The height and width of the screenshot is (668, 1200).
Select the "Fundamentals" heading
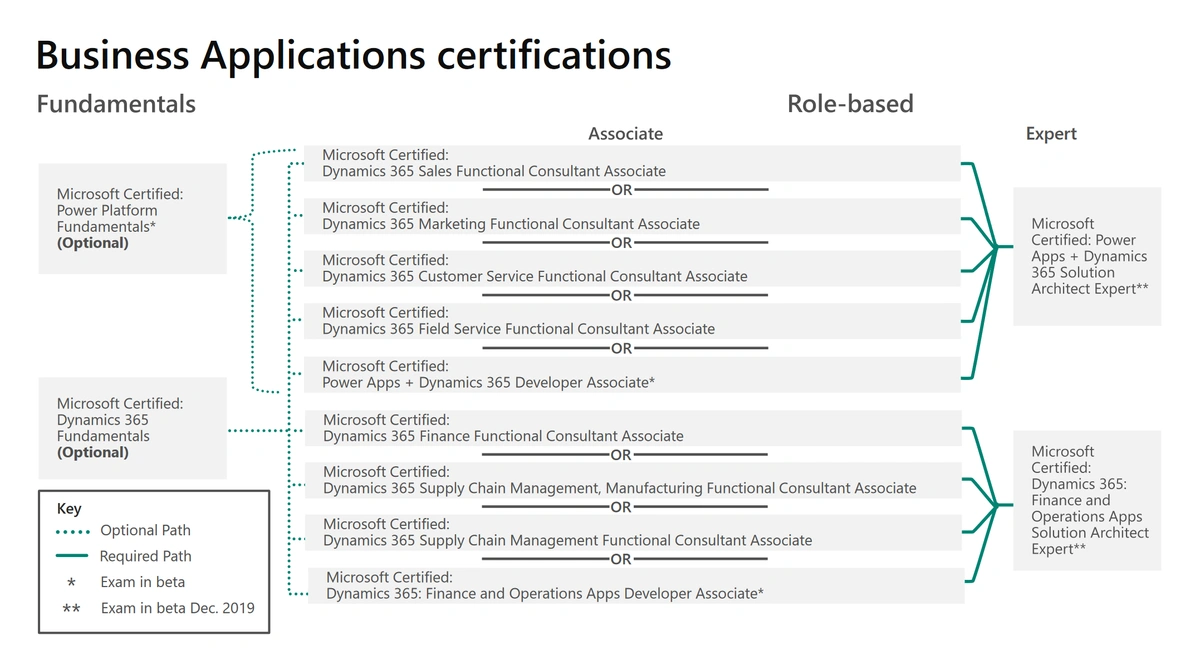(116, 104)
